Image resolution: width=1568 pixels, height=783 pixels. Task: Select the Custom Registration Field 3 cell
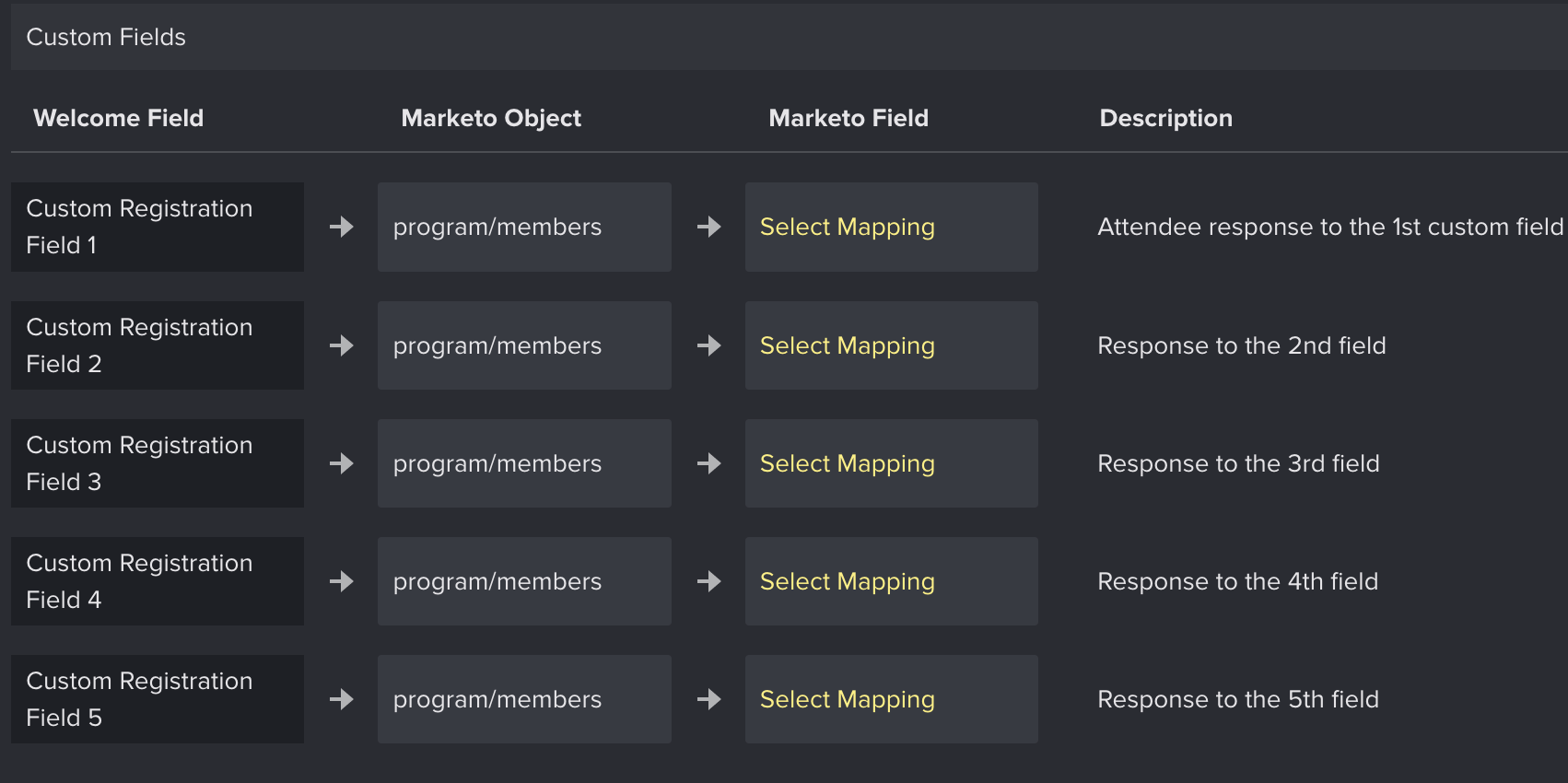point(158,463)
